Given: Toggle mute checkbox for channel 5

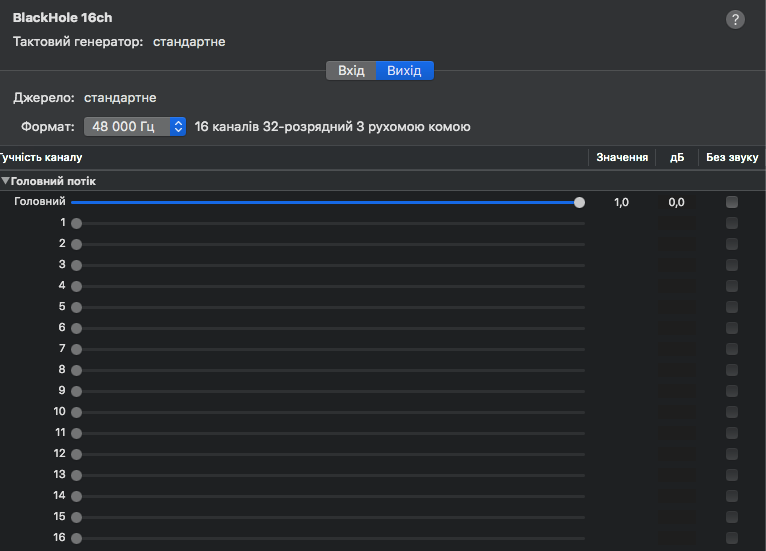Looking at the screenshot, I should [732, 307].
